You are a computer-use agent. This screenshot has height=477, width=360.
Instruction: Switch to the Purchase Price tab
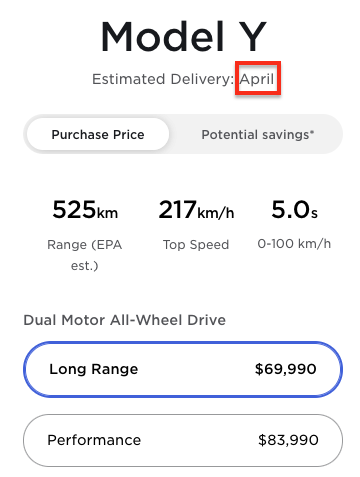pyautogui.click(x=98, y=134)
